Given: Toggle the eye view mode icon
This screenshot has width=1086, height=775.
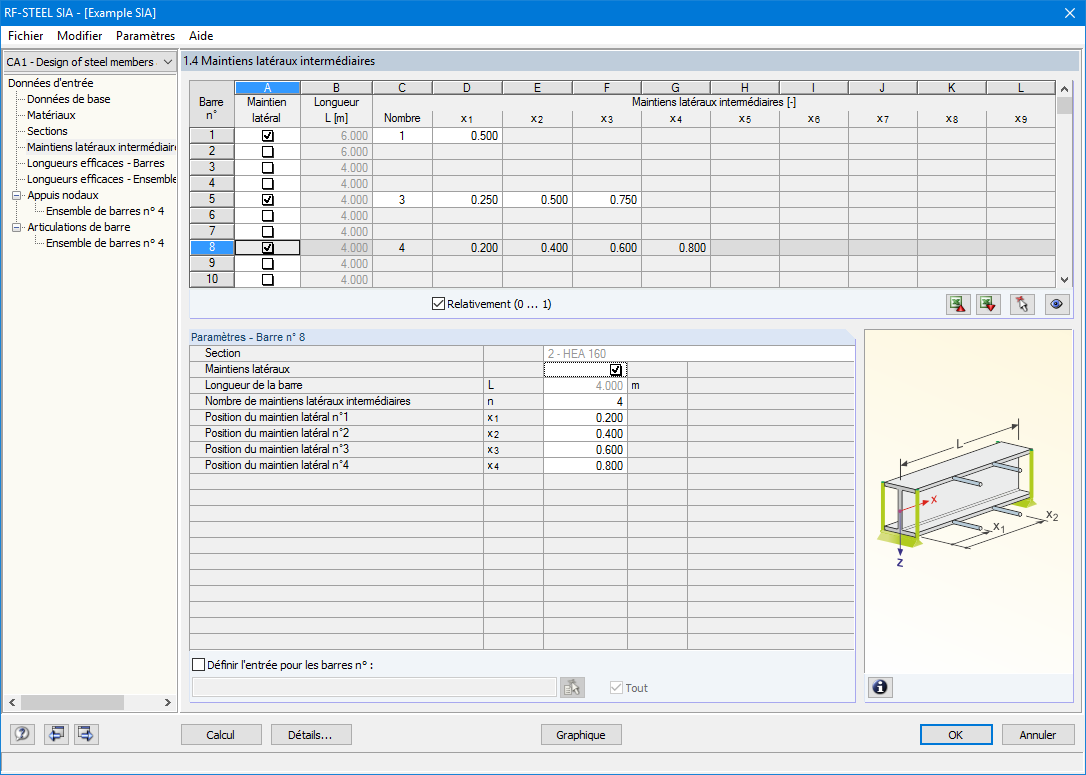Looking at the screenshot, I should [1057, 304].
